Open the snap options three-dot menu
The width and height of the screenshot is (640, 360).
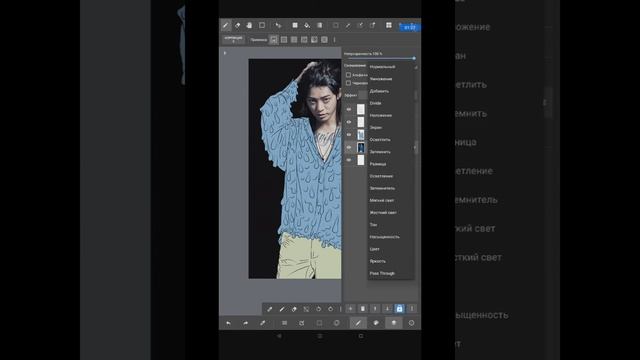334,40
